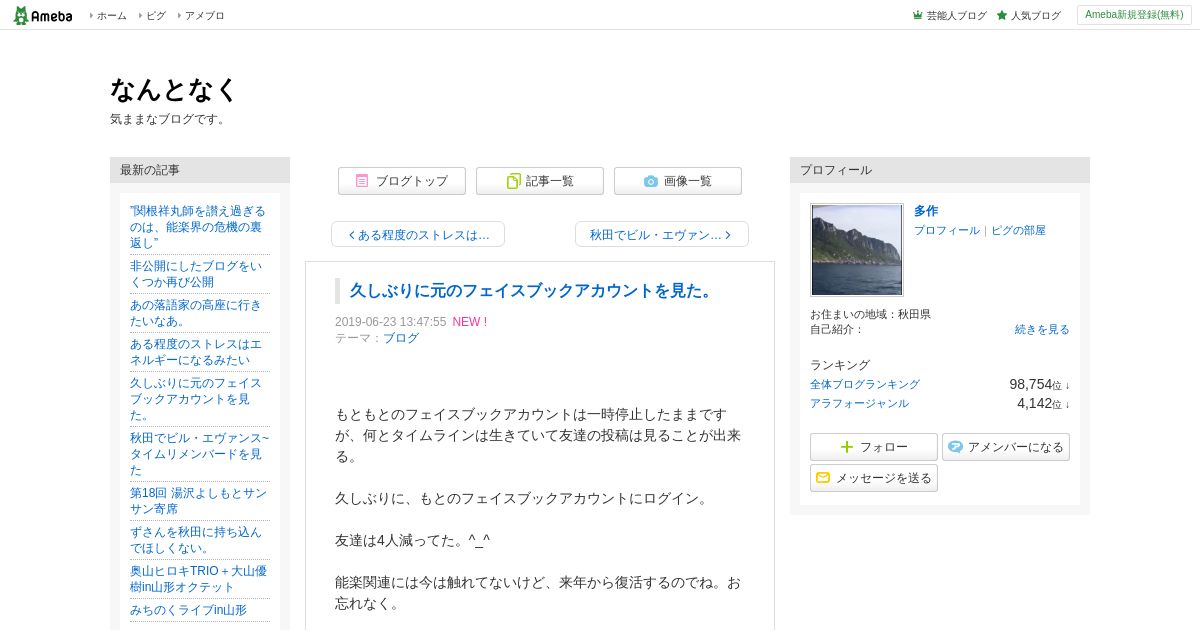Open 記事一覧 article list
Image resolution: width=1200 pixels, height=630 pixels.
point(540,181)
